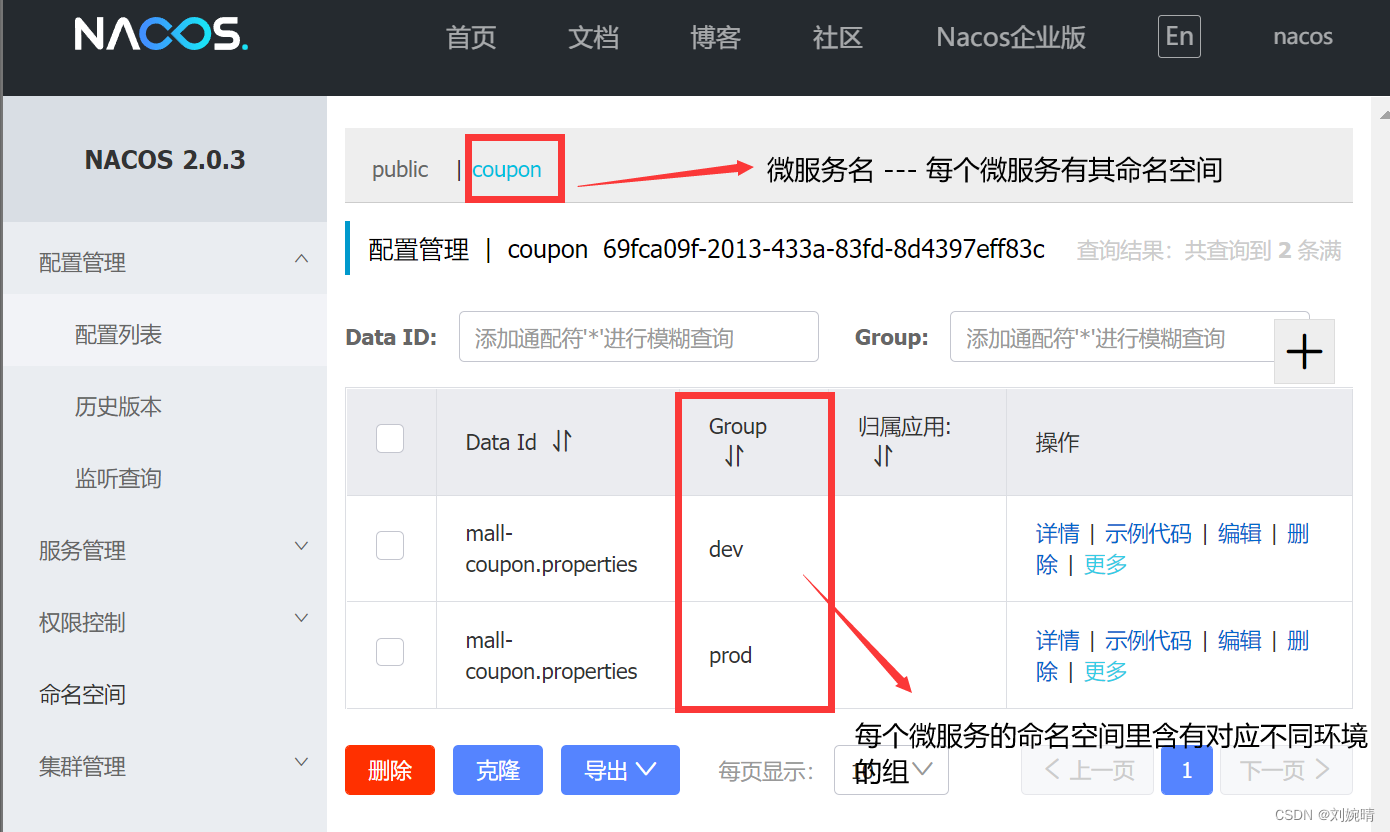Image resolution: width=1390 pixels, height=832 pixels.
Task: Click the 操作 column header
Action: 1057,442
